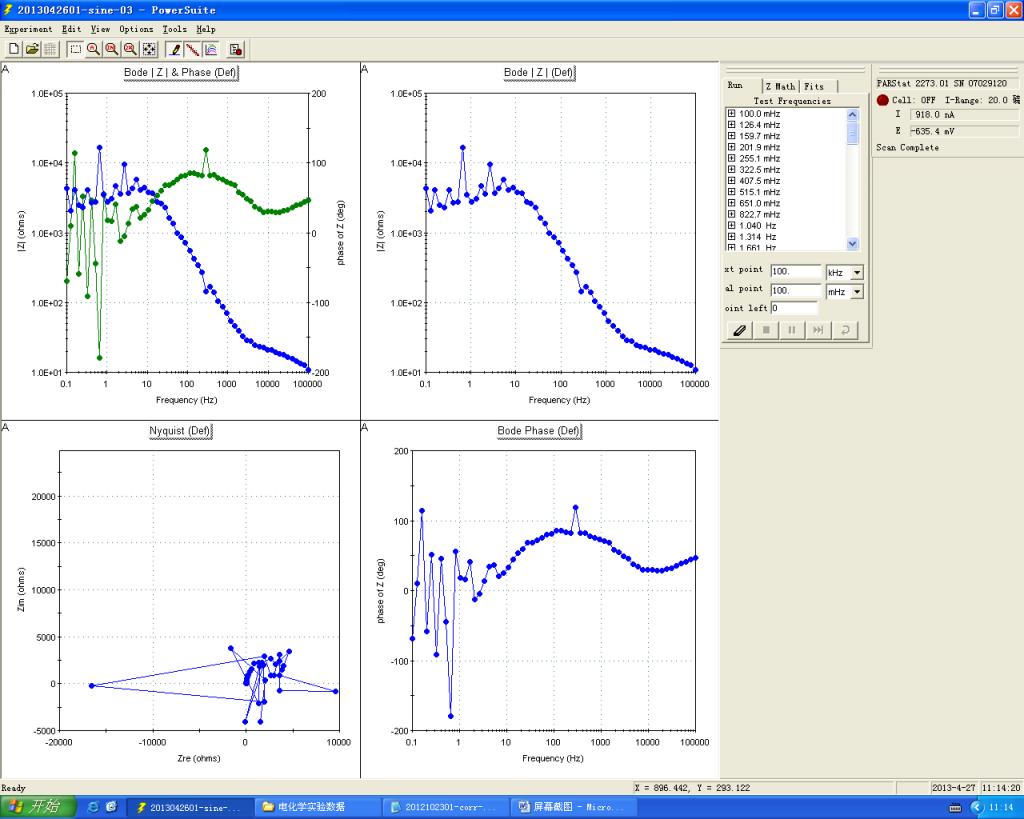The height and width of the screenshot is (819, 1024).
Task: Click the final point value field beside the mHz dropdown
Action: (795, 291)
